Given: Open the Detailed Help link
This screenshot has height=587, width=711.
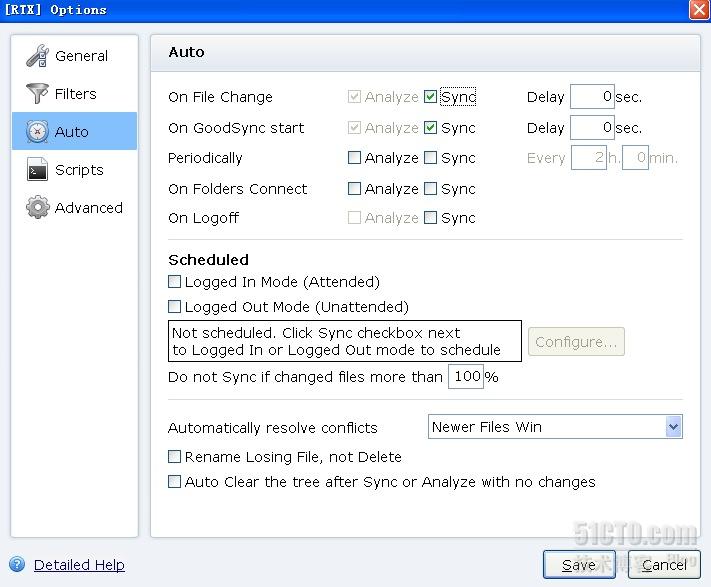Looking at the screenshot, I should point(79,565).
